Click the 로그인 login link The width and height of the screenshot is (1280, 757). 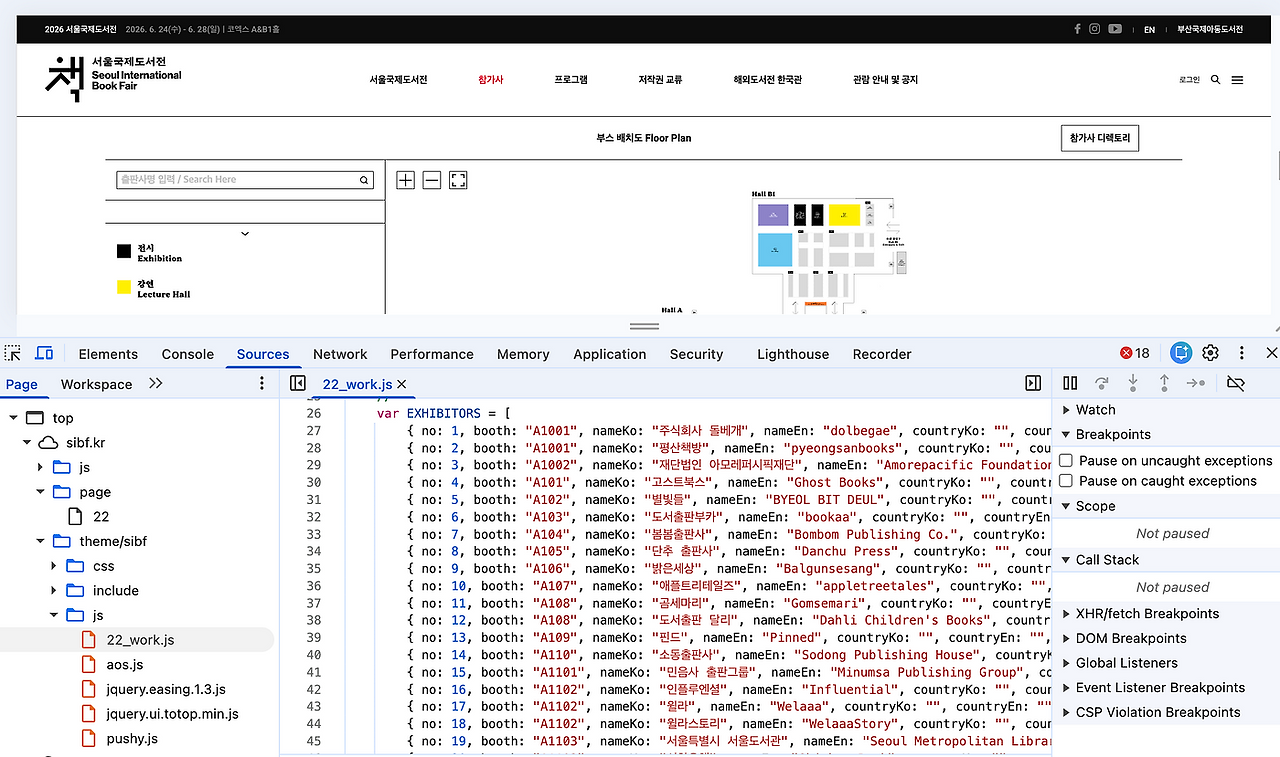tap(1189, 80)
